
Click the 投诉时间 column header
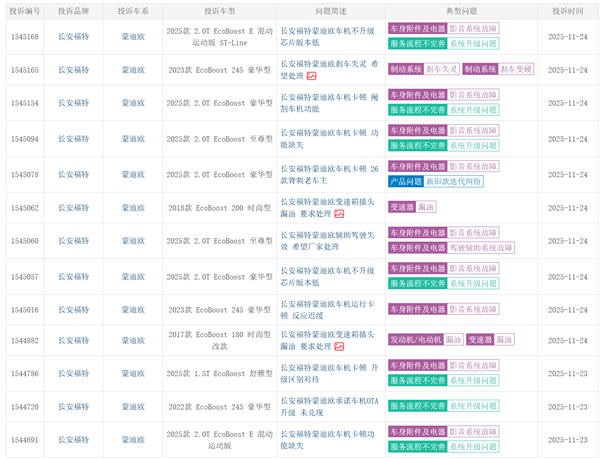560,11
